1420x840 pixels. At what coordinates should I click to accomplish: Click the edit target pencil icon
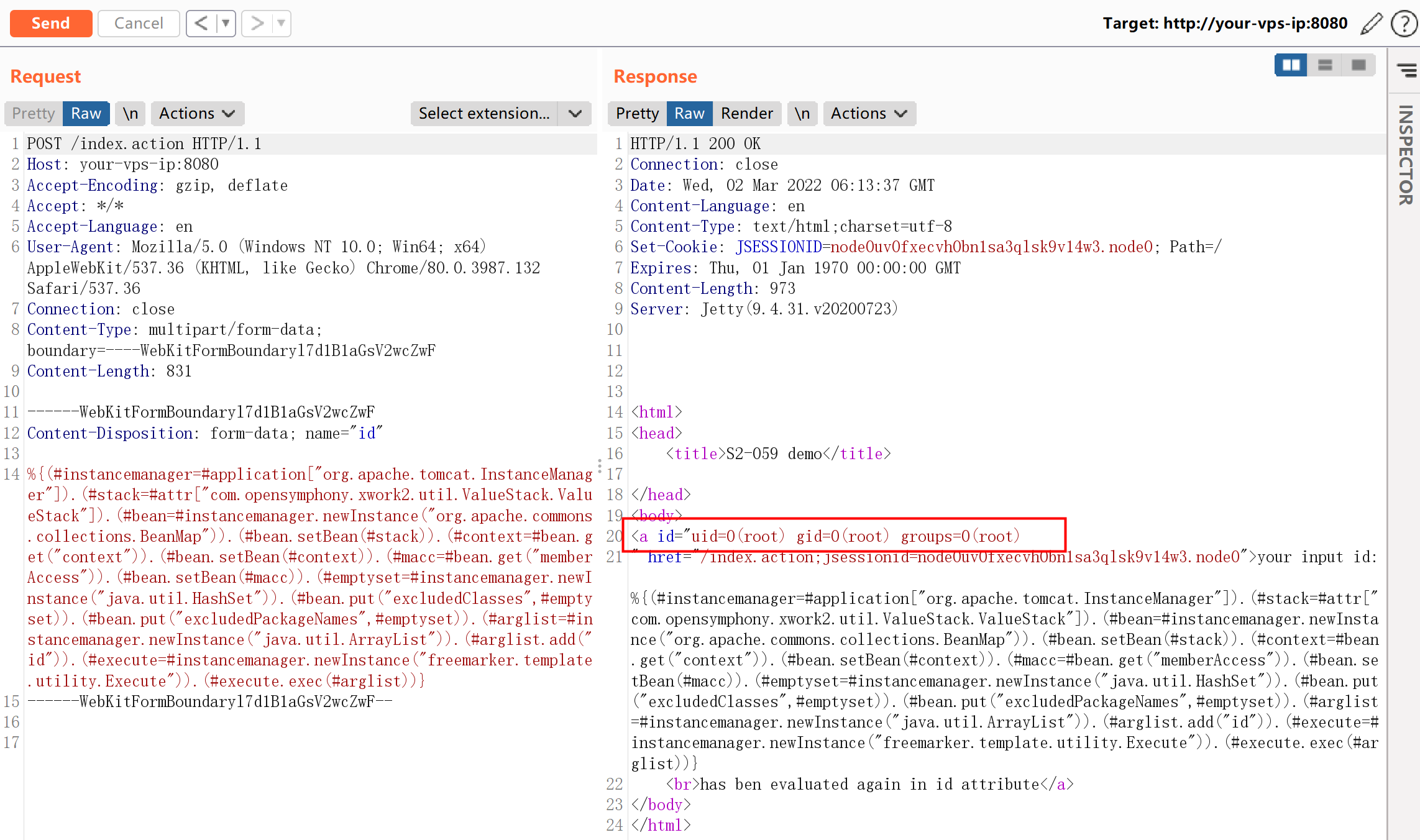(x=1371, y=24)
